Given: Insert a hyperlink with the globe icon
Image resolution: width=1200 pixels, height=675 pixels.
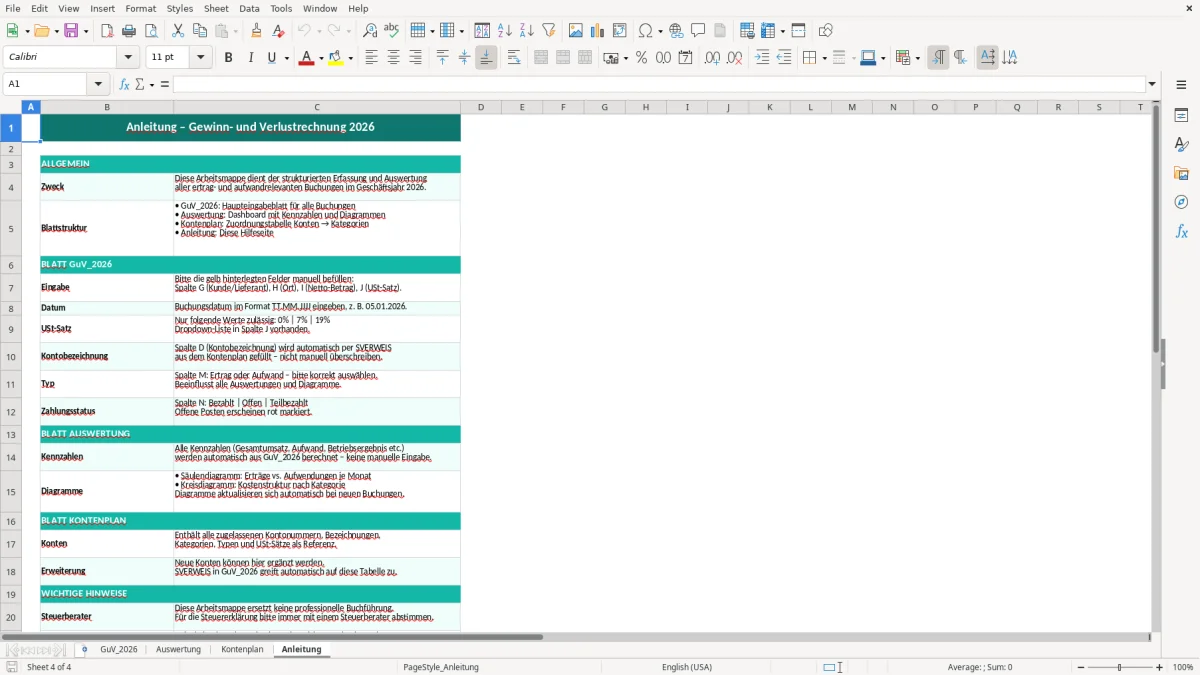Looking at the screenshot, I should (x=676, y=31).
